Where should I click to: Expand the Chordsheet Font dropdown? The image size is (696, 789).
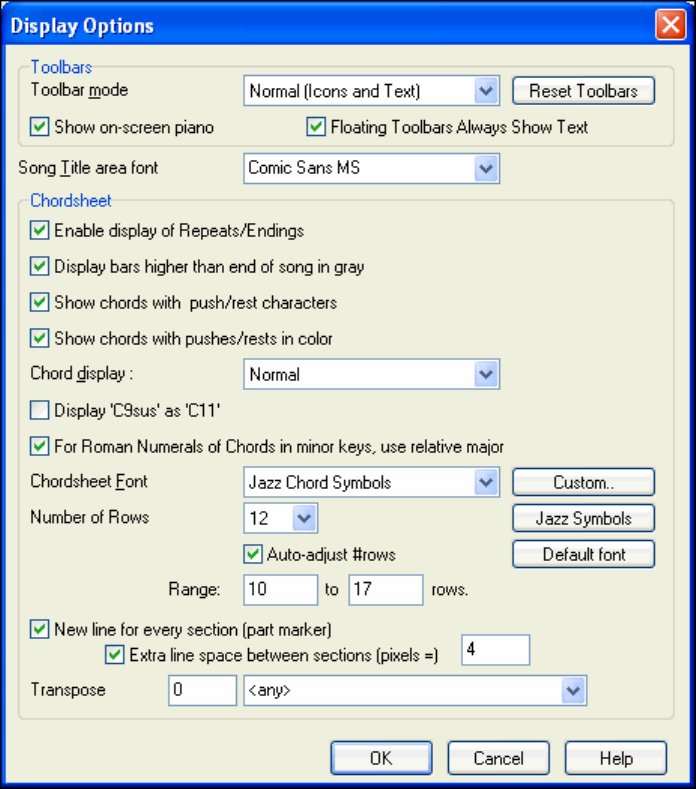[486, 482]
